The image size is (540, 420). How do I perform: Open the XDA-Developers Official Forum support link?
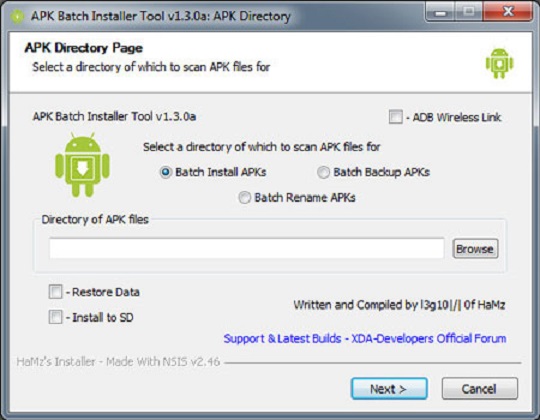pos(365,338)
